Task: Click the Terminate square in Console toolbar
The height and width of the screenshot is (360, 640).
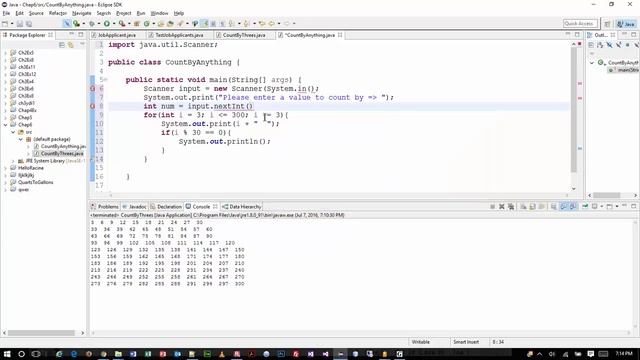Action: tap(492, 207)
